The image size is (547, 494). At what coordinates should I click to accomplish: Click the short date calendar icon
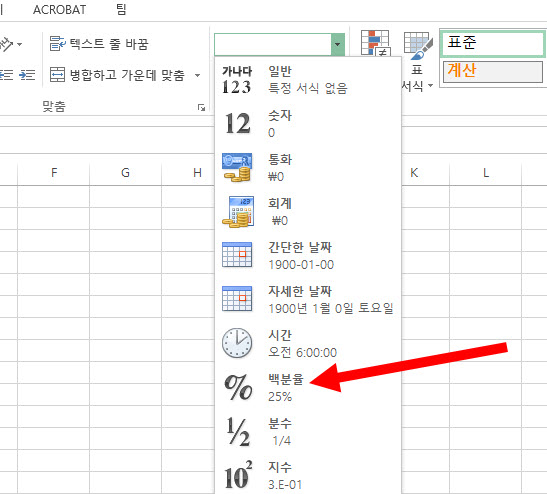(x=237, y=255)
